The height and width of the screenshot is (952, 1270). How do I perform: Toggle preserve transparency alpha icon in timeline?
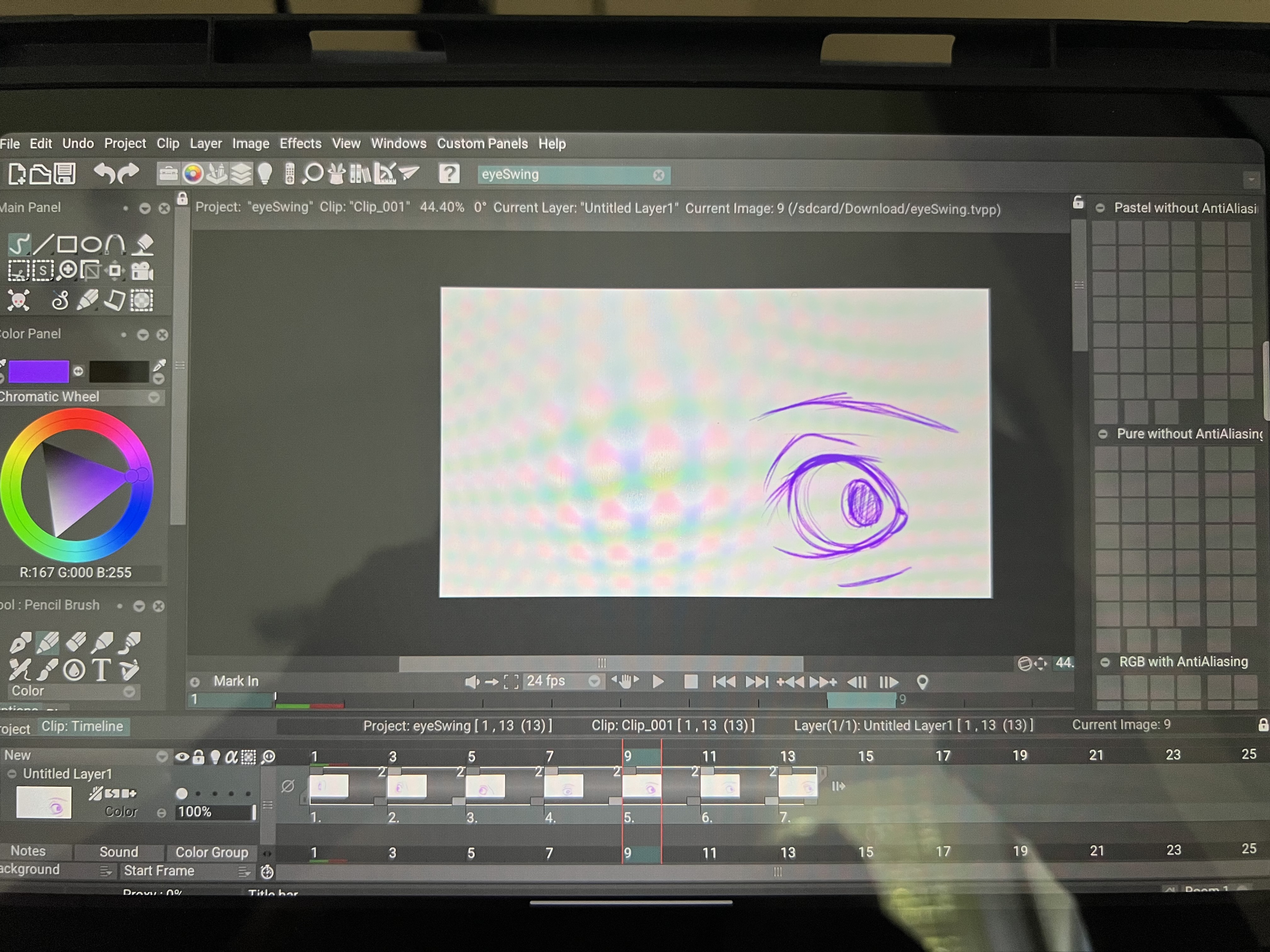coord(231,757)
